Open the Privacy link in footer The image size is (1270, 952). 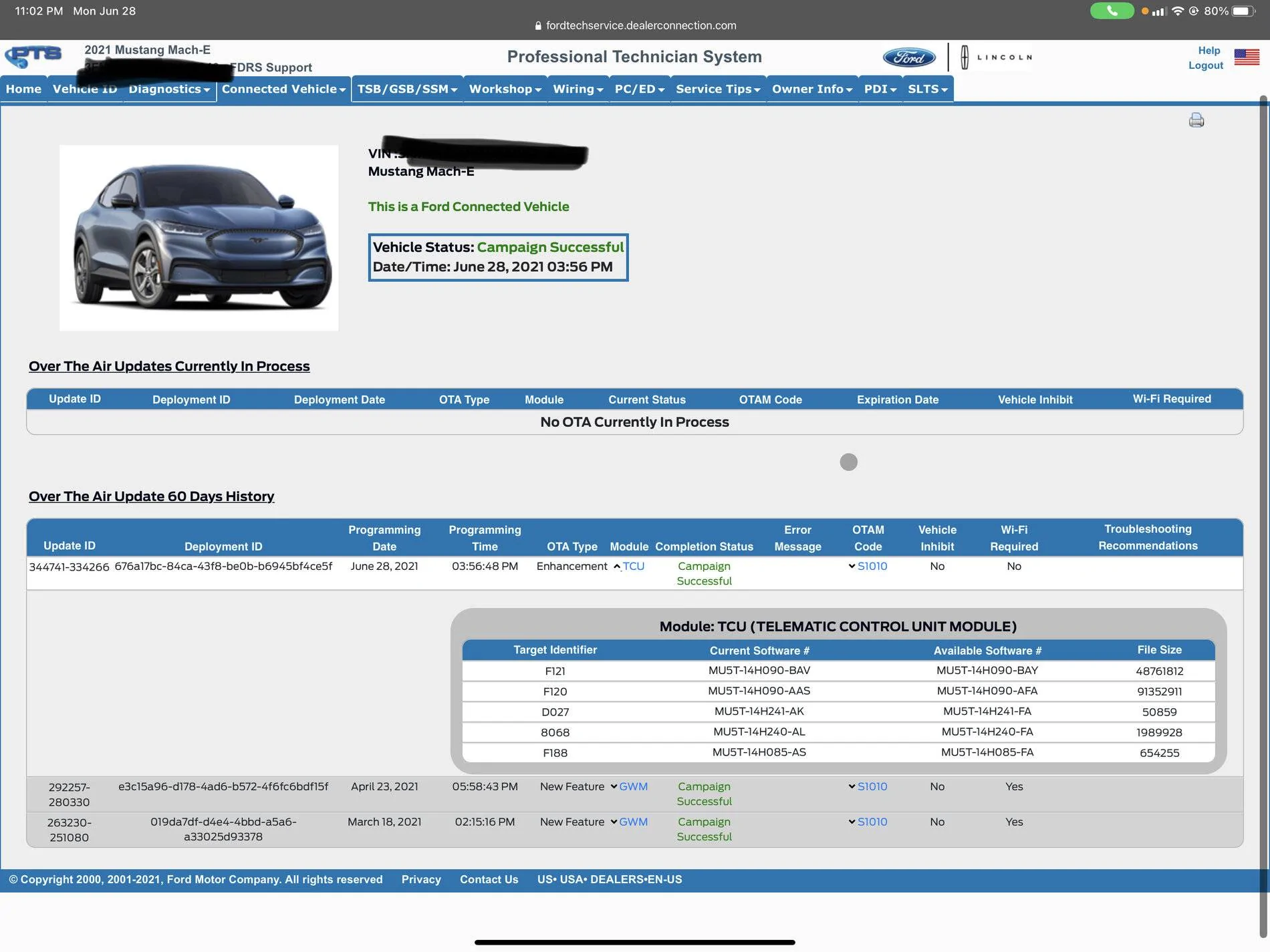[x=421, y=879]
